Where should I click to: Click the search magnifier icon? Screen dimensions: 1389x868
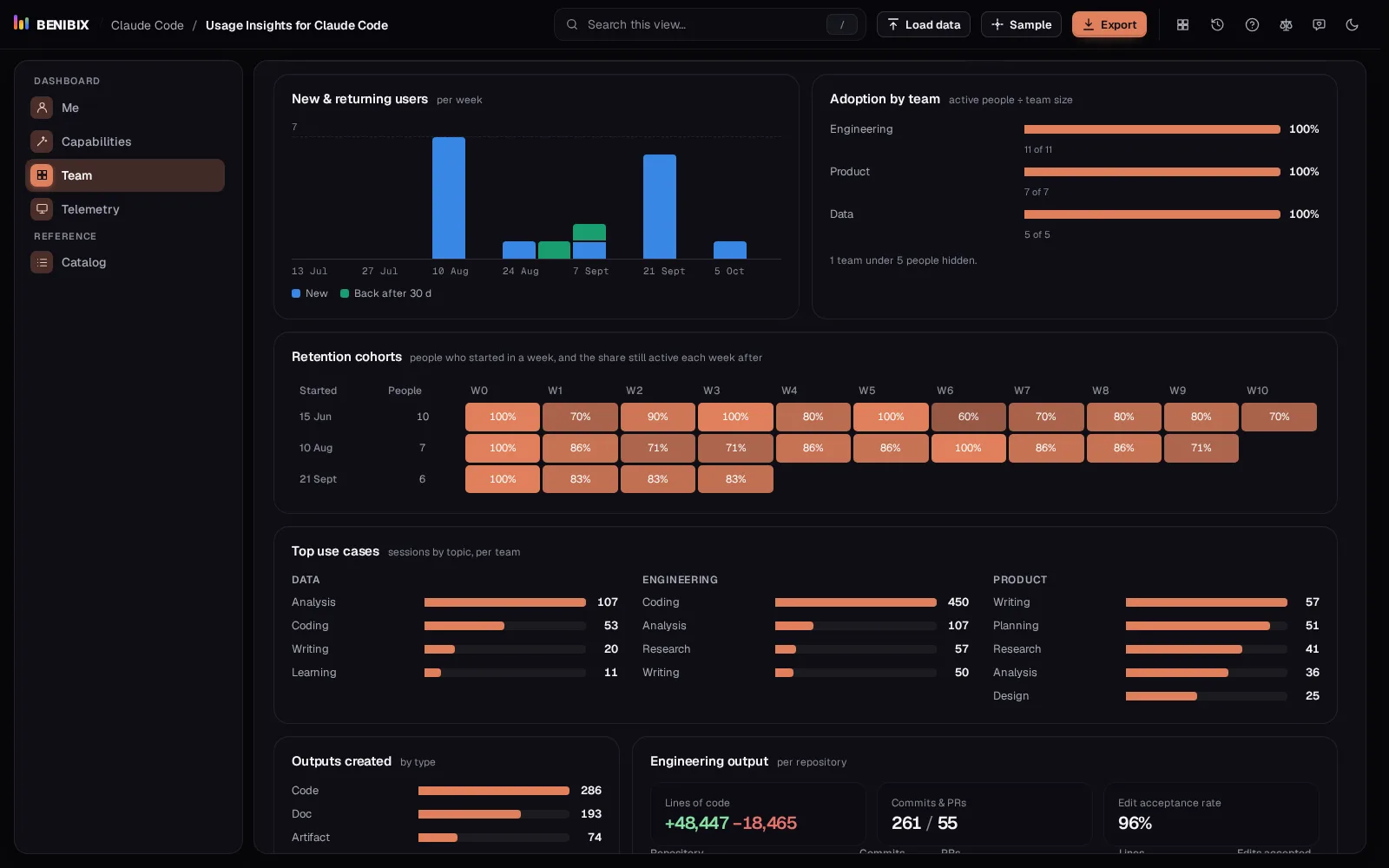572,24
